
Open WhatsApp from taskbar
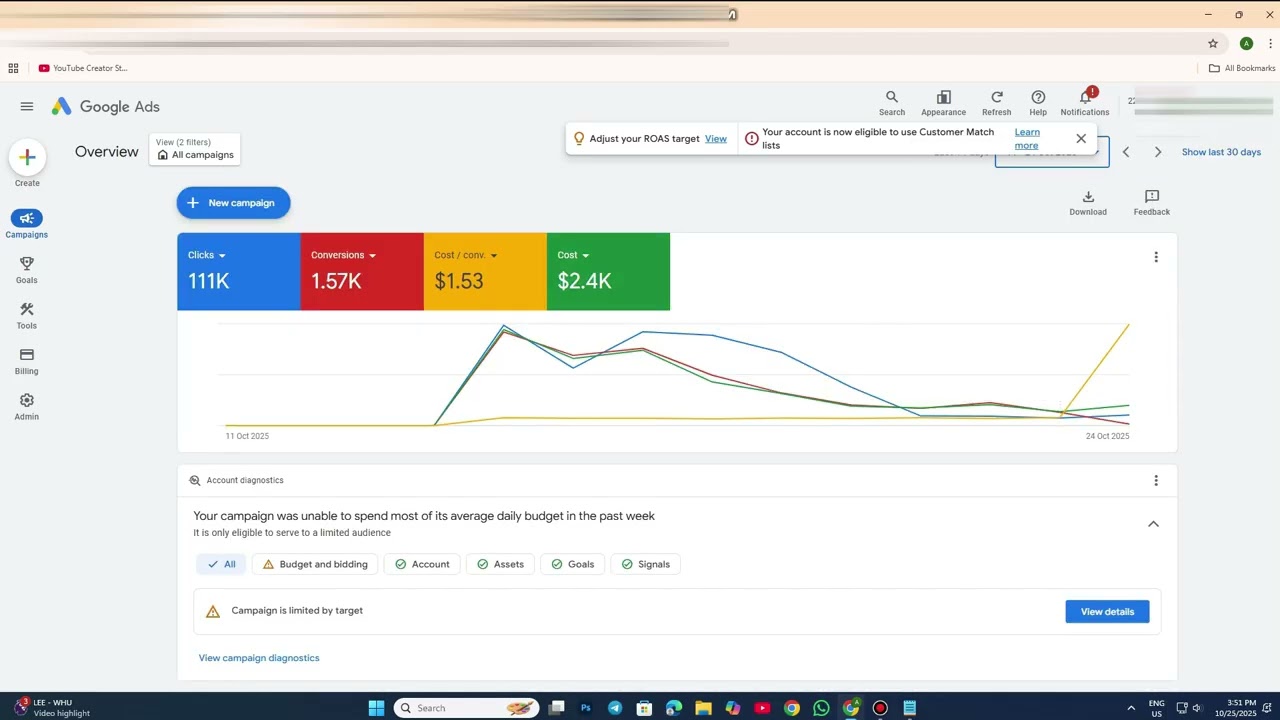[821, 708]
